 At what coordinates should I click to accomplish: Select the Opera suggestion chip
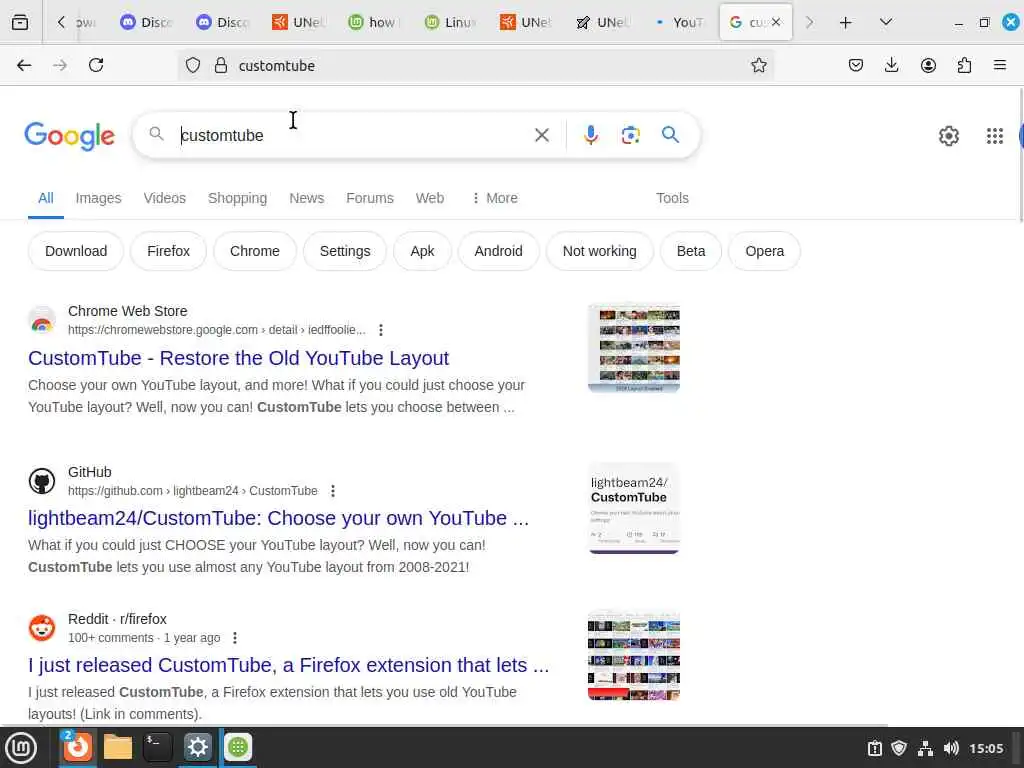point(764,251)
